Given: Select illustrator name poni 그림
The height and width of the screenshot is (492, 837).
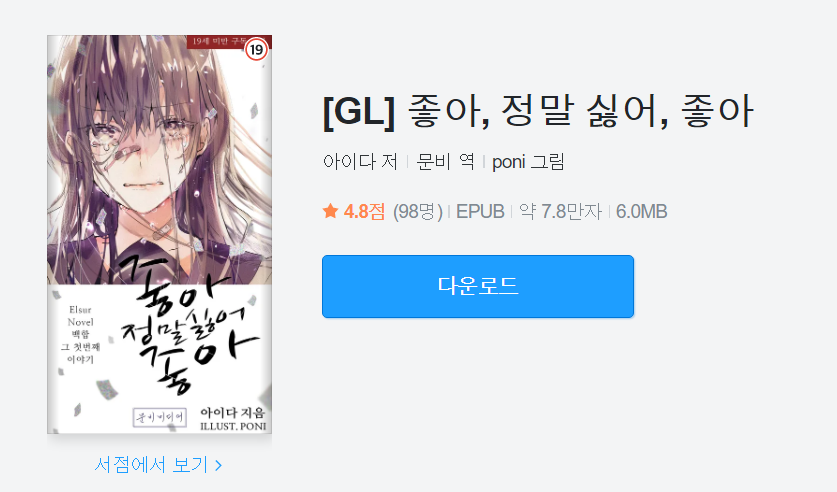Looking at the screenshot, I should tap(528, 161).
